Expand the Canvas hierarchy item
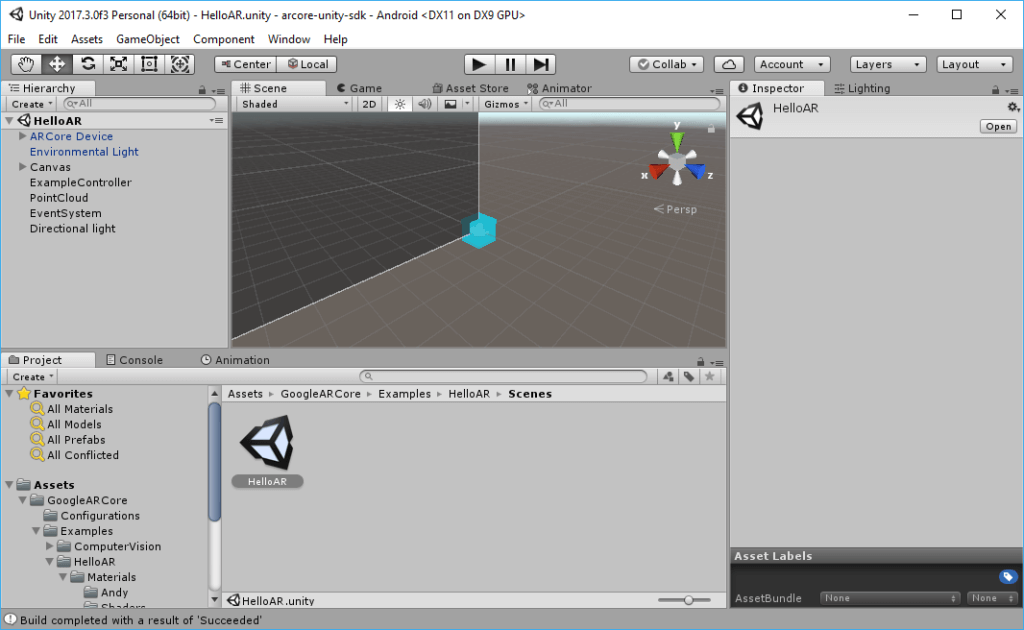Screen dimensions: 1024x630 pos(22,166)
